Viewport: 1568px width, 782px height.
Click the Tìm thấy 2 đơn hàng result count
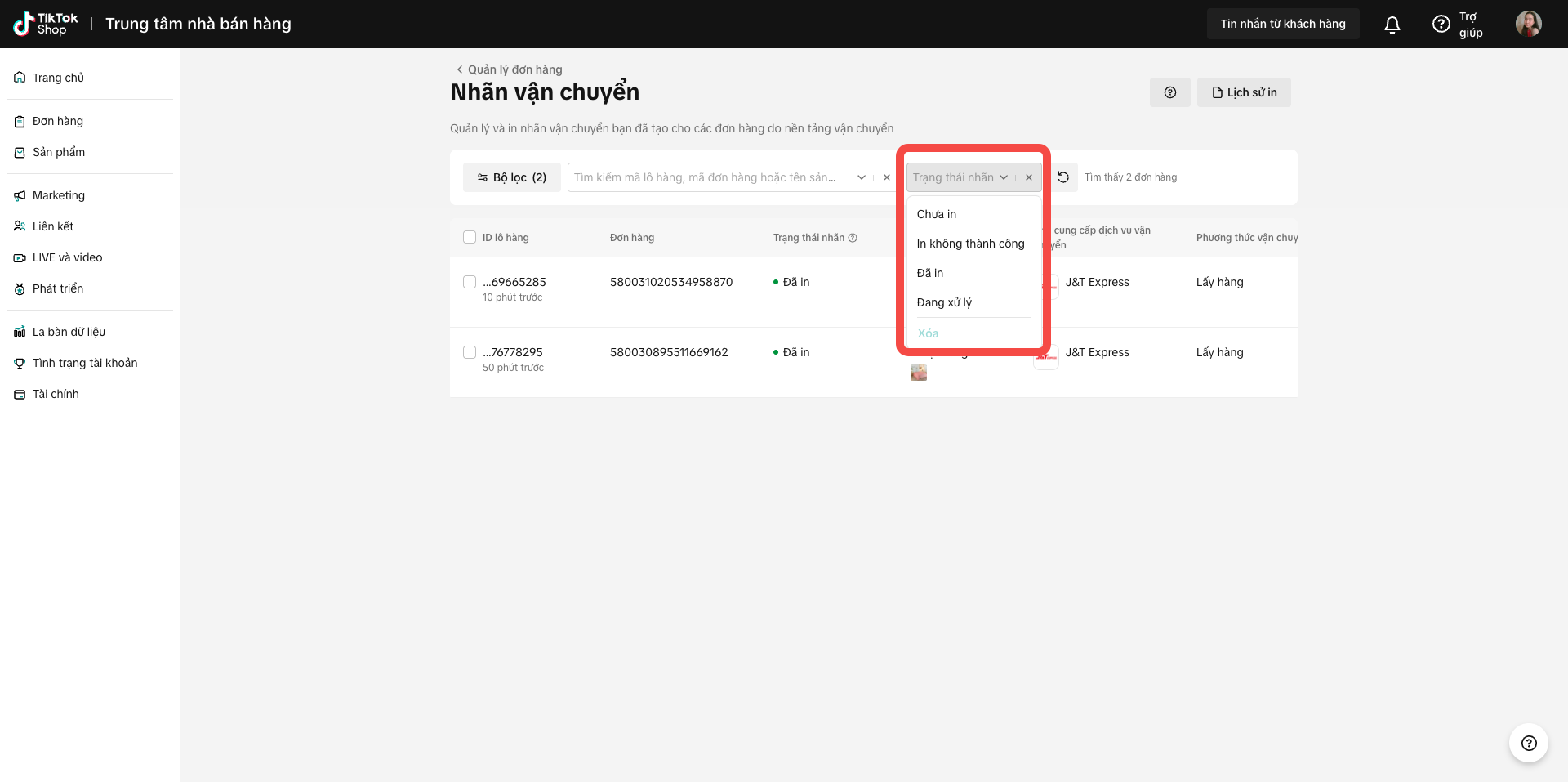click(x=1131, y=177)
